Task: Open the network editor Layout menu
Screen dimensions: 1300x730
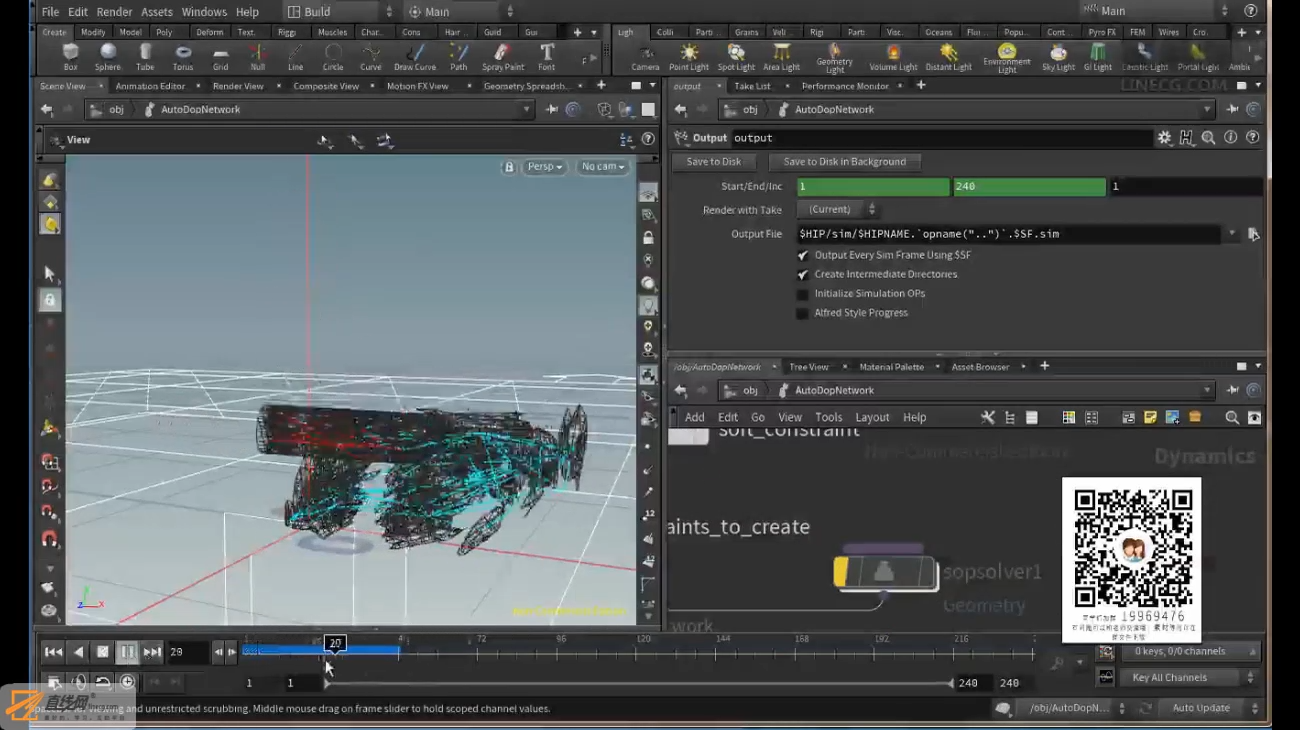Action: [872, 418]
